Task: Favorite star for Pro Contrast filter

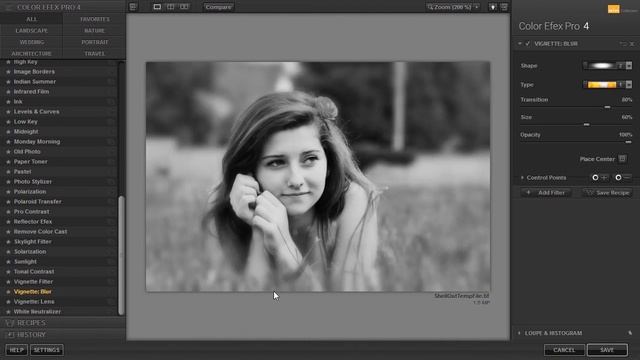Action: (x=8, y=212)
